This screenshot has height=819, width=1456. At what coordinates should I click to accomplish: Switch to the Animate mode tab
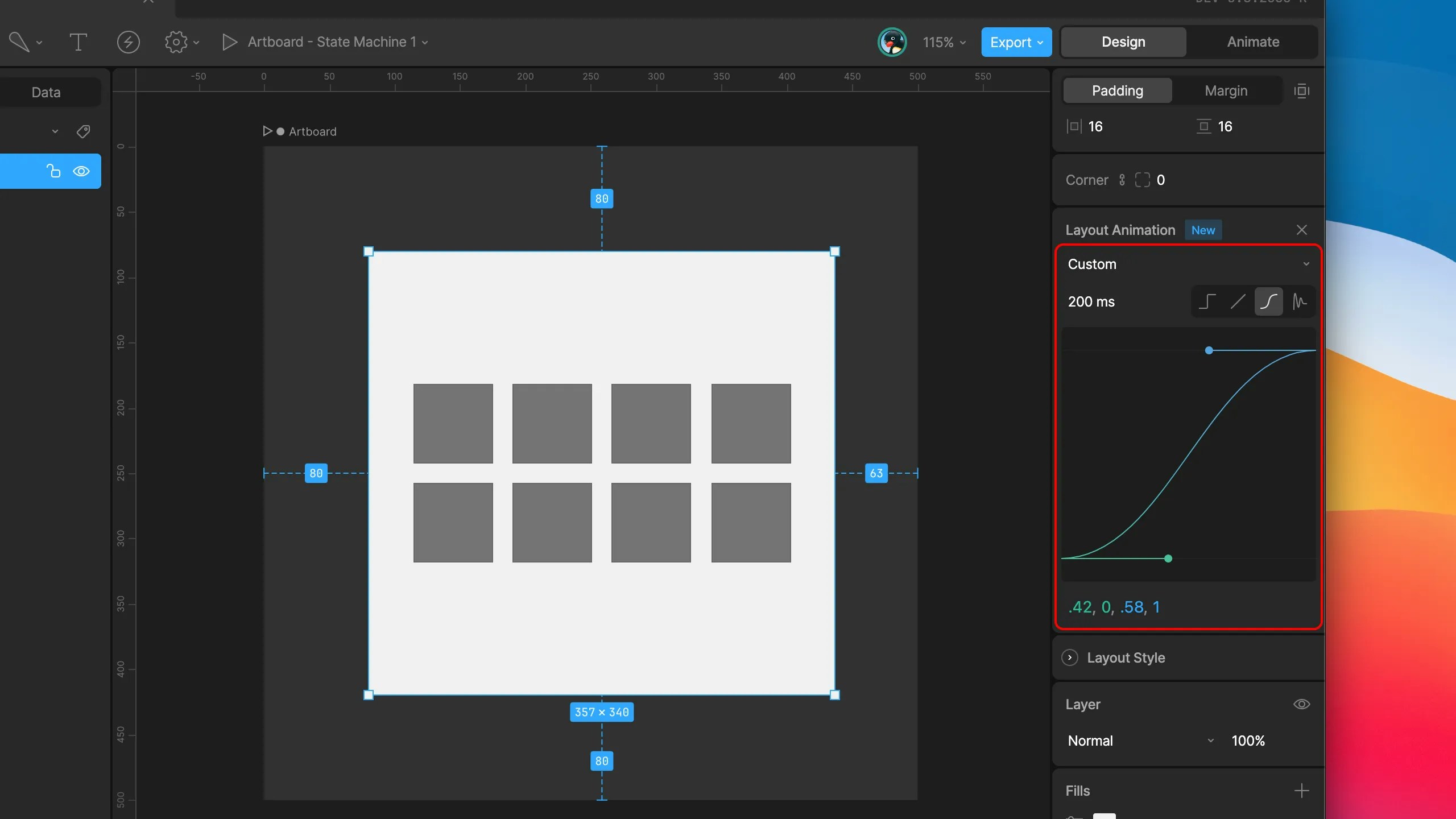pos(1253,42)
